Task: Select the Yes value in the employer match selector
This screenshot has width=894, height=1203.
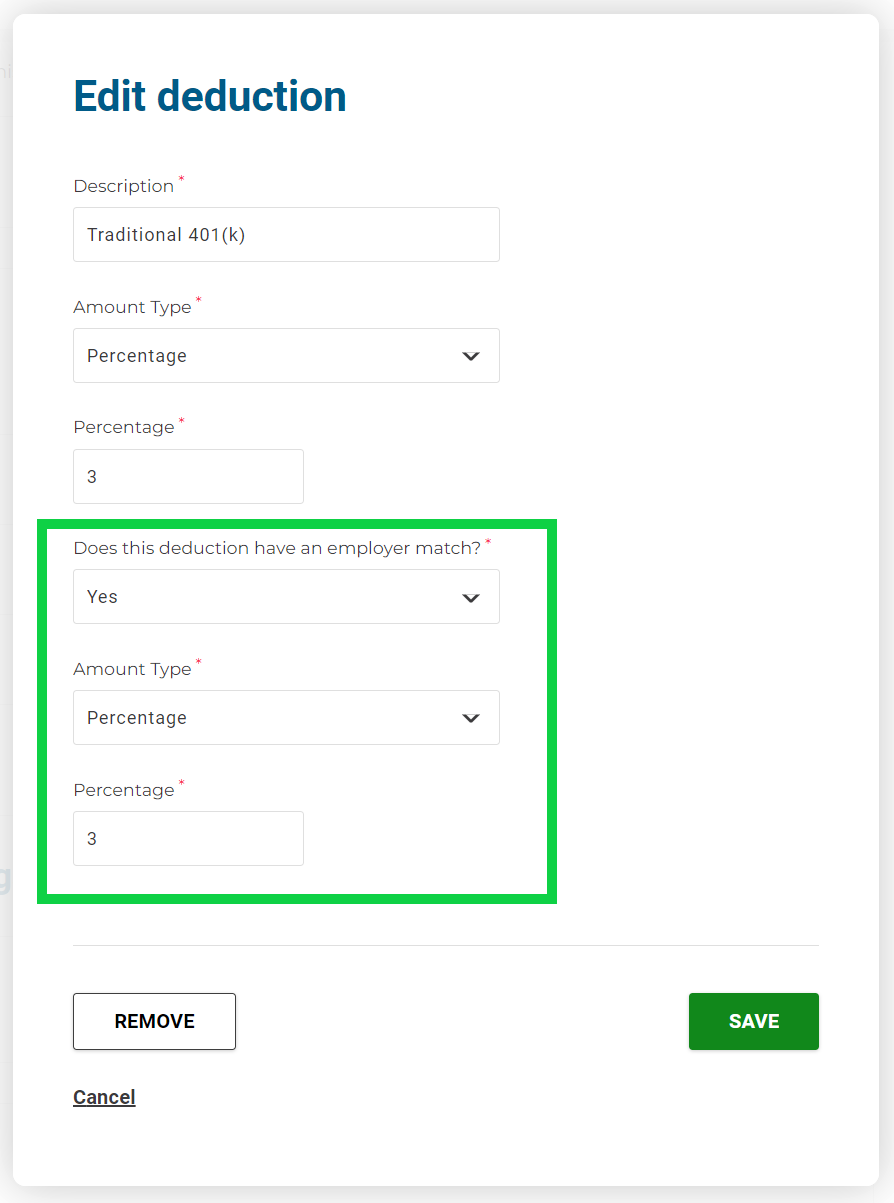Action: click(102, 597)
